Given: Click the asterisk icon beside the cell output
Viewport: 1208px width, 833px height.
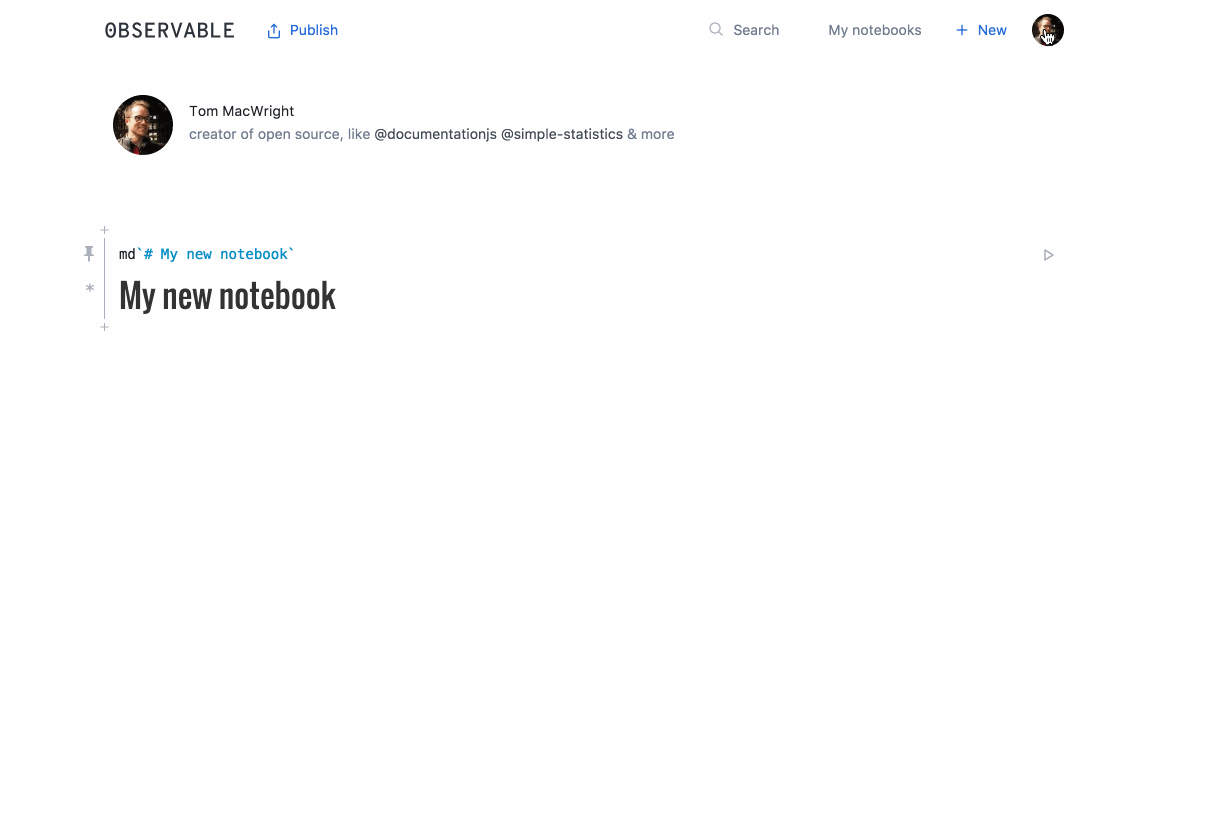Looking at the screenshot, I should pos(89,289).
